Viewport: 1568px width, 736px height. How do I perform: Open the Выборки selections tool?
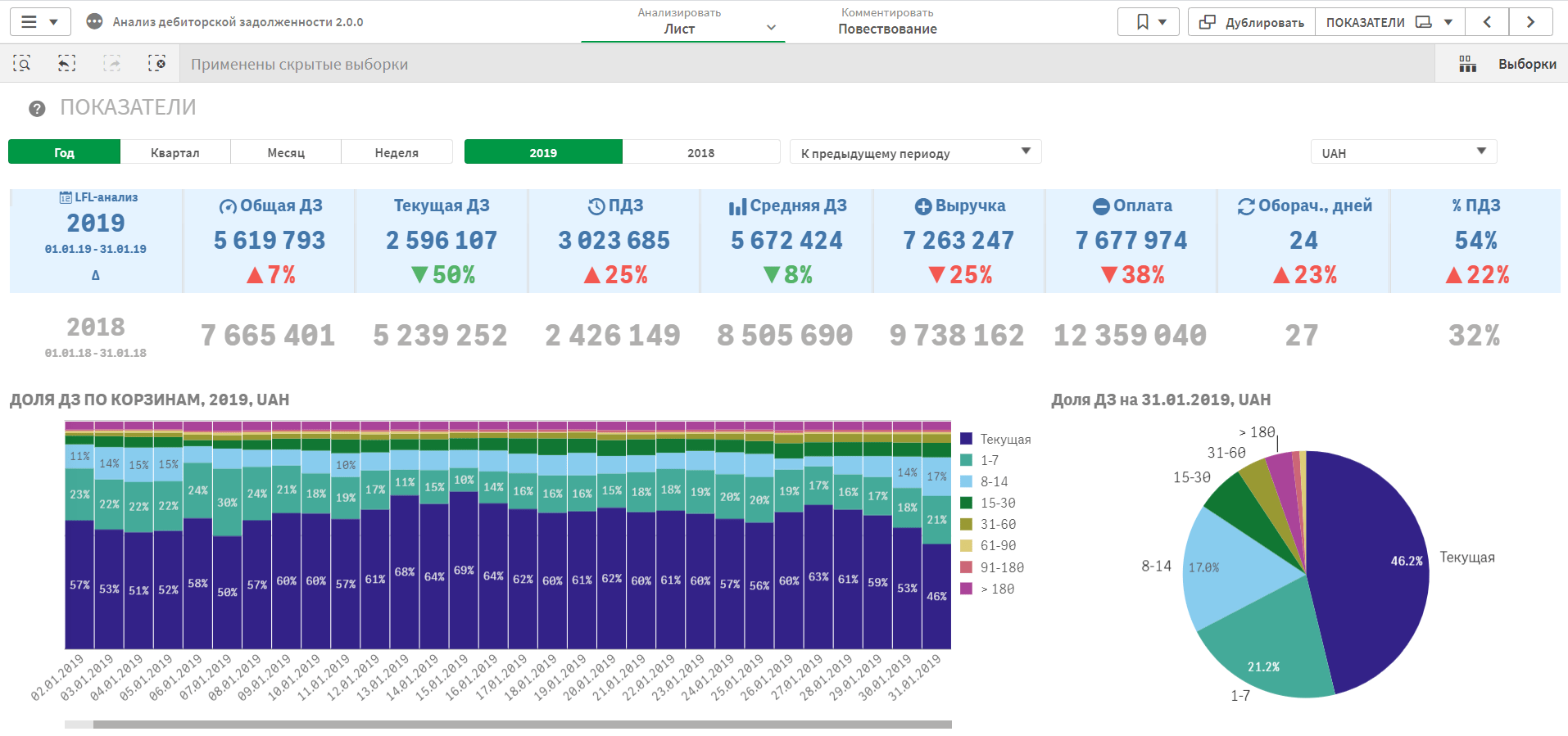pos(1507,64)
